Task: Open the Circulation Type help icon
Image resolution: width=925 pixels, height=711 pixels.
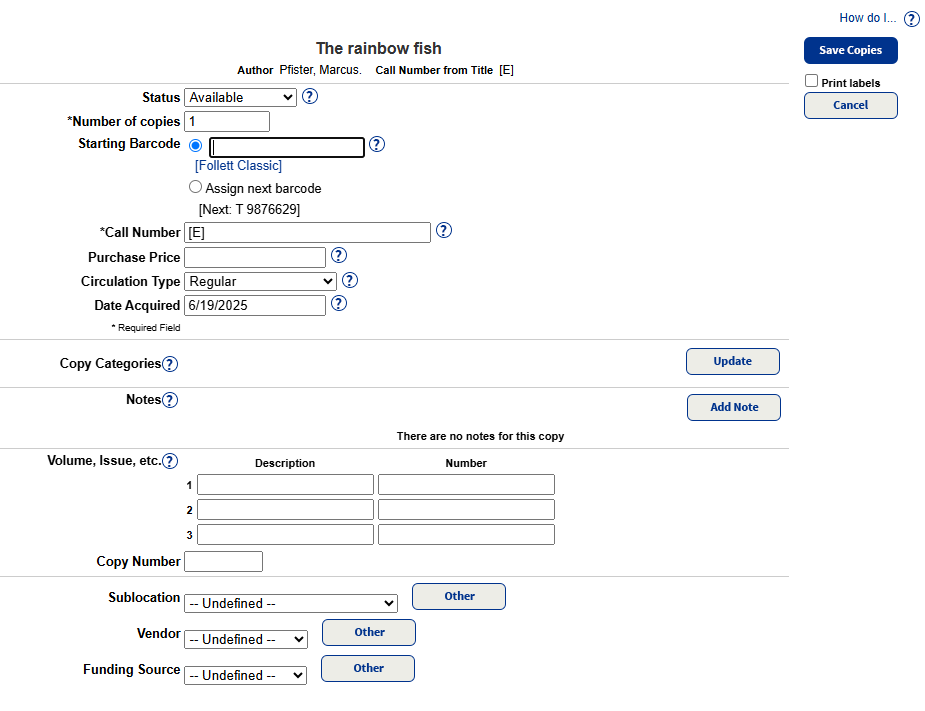Action: tap(349, 280)
